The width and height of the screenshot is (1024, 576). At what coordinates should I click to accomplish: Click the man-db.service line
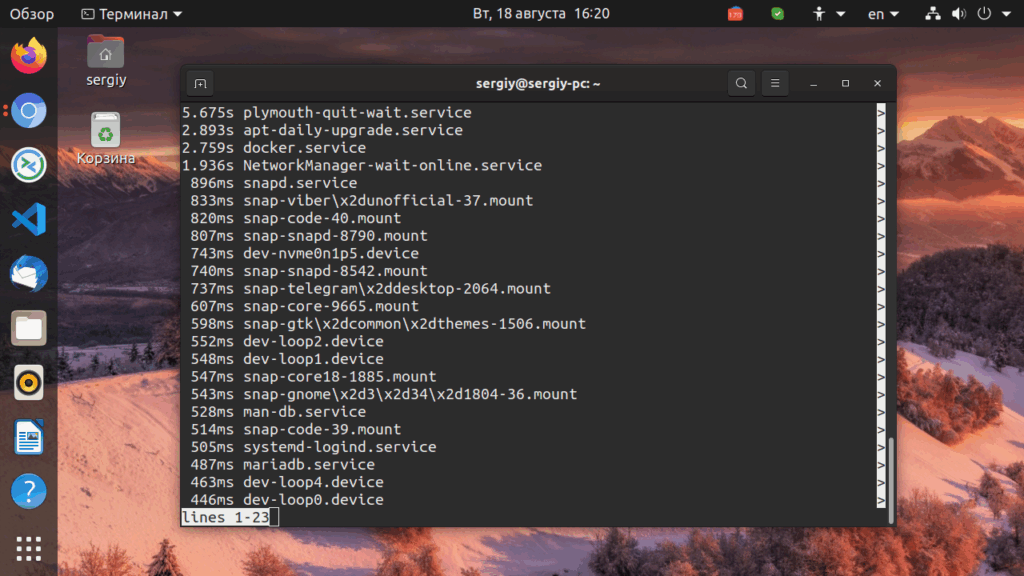278,412
